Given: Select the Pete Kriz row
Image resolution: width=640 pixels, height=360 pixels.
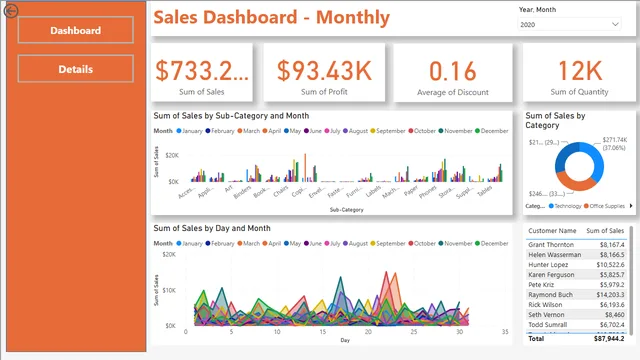Looking at the screenshot, I should point(576,284).
